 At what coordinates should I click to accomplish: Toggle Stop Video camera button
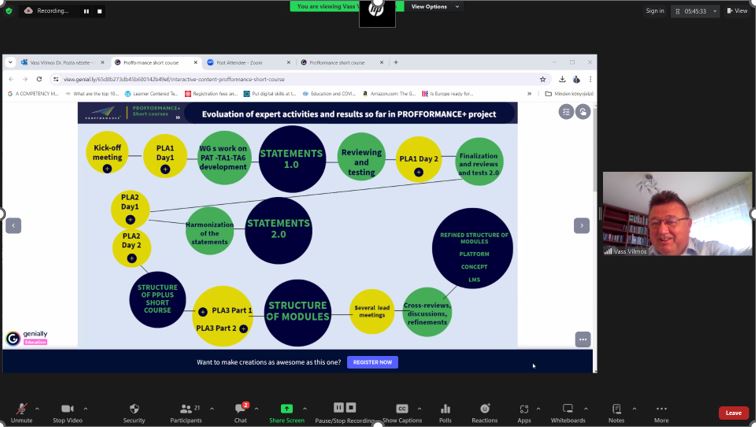67,409
